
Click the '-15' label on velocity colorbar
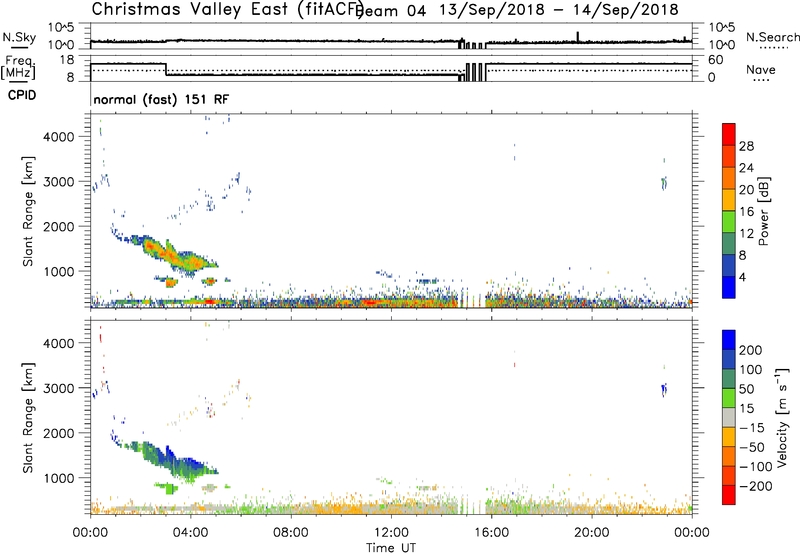752,428
